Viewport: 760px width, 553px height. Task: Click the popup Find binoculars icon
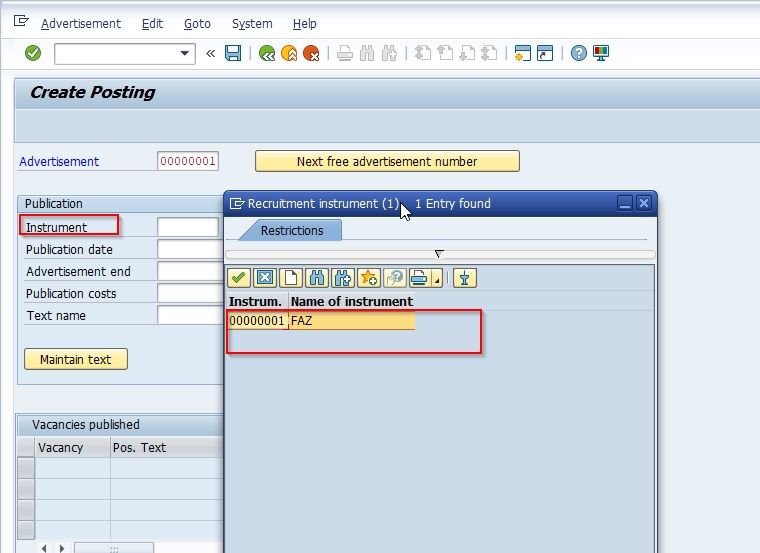(317, 278)
